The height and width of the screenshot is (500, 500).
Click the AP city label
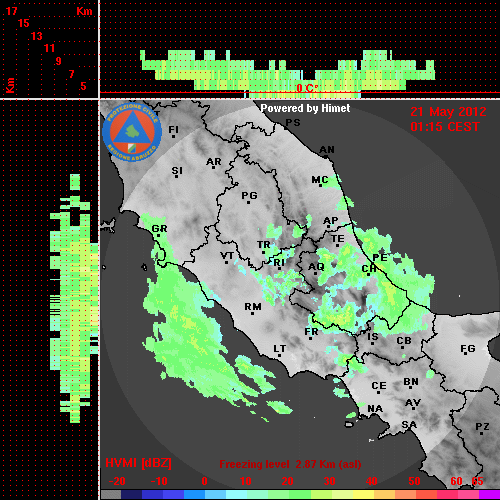pyautogui.click(x=330, y=221)
